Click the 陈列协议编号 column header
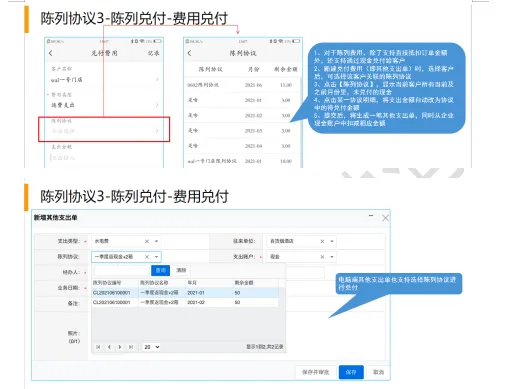The height and width of the screenshot is (389, 521). pyautogui.click(x=115, y=283)
